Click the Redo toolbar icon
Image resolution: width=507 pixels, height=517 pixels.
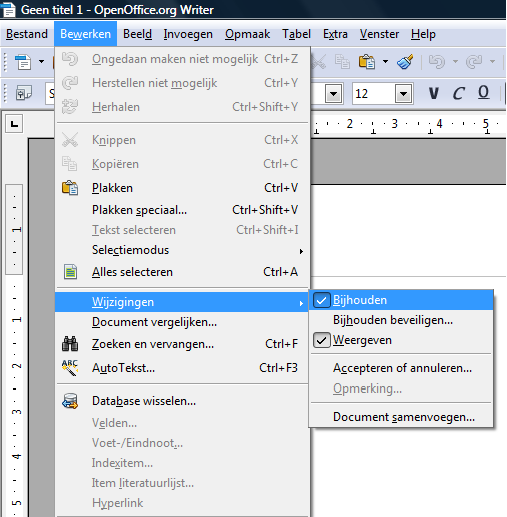tap(474, 62)
